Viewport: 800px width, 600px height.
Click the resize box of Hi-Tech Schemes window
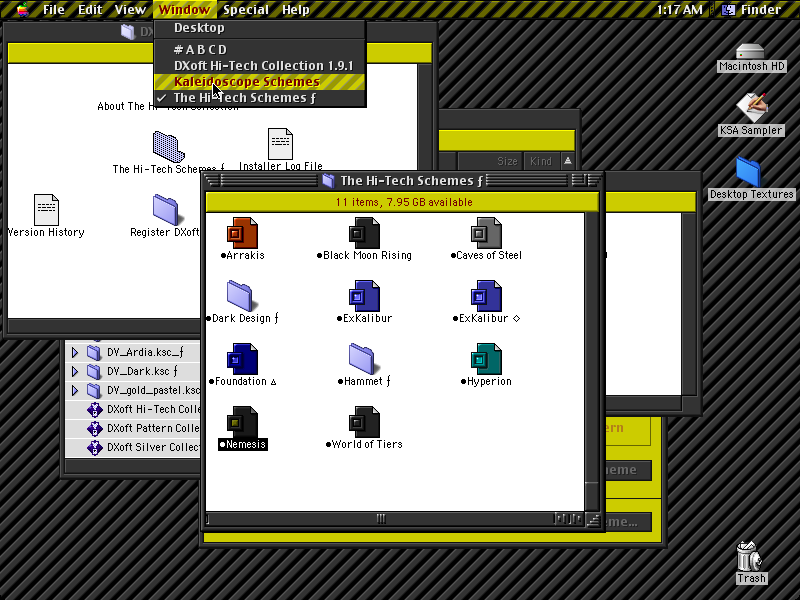(x=592, y=519)
